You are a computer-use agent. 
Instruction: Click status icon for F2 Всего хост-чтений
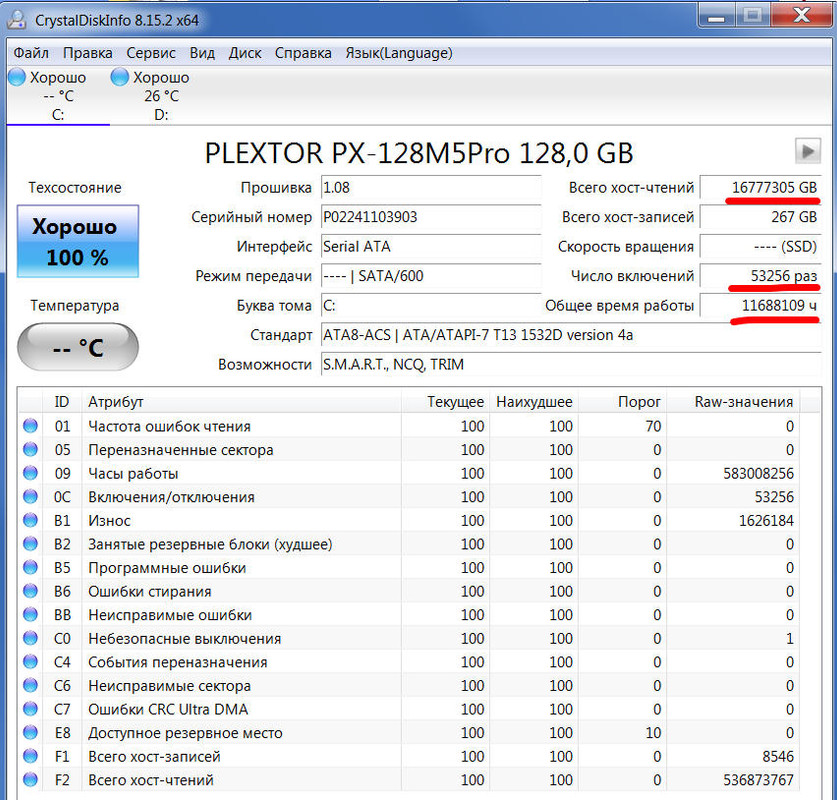[x=30, y=779]
